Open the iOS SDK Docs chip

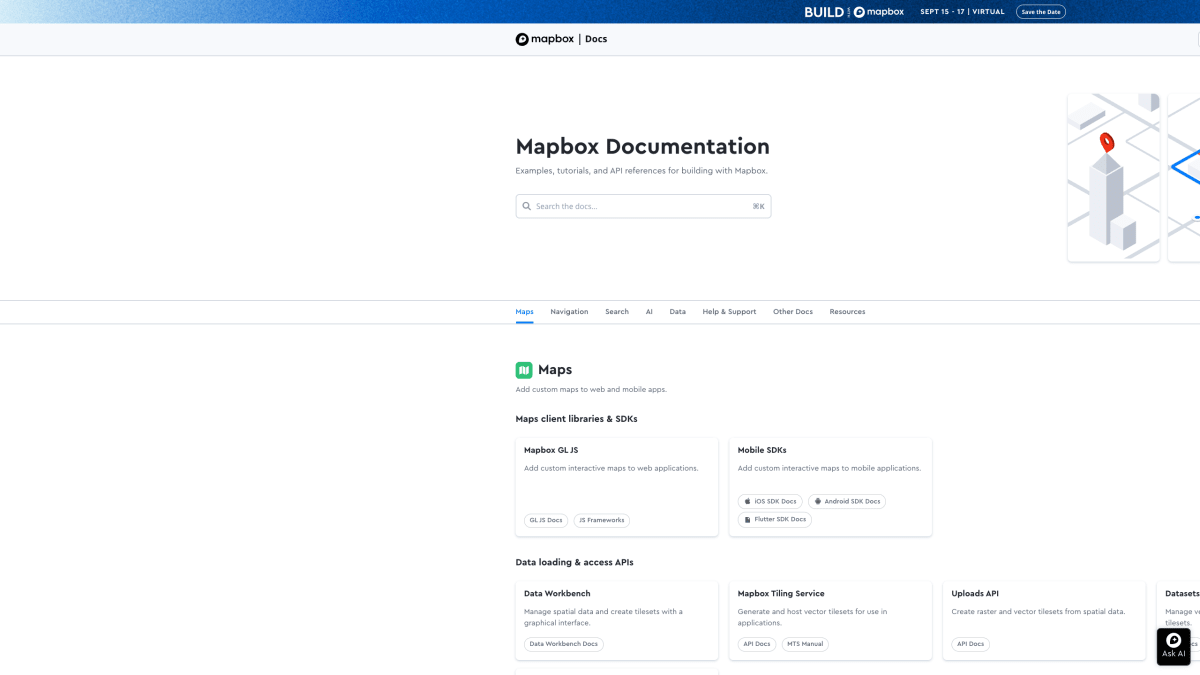[x=770, y=501]
